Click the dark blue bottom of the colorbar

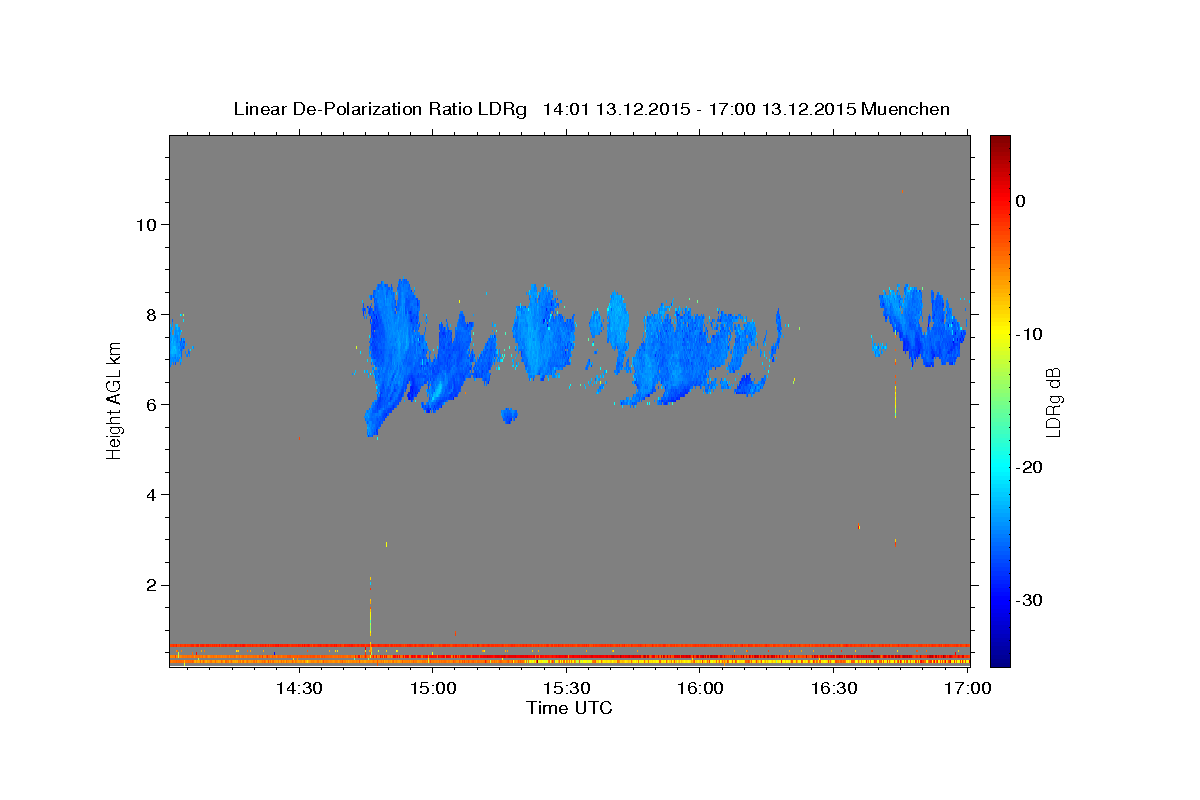tap(1000, 655)
